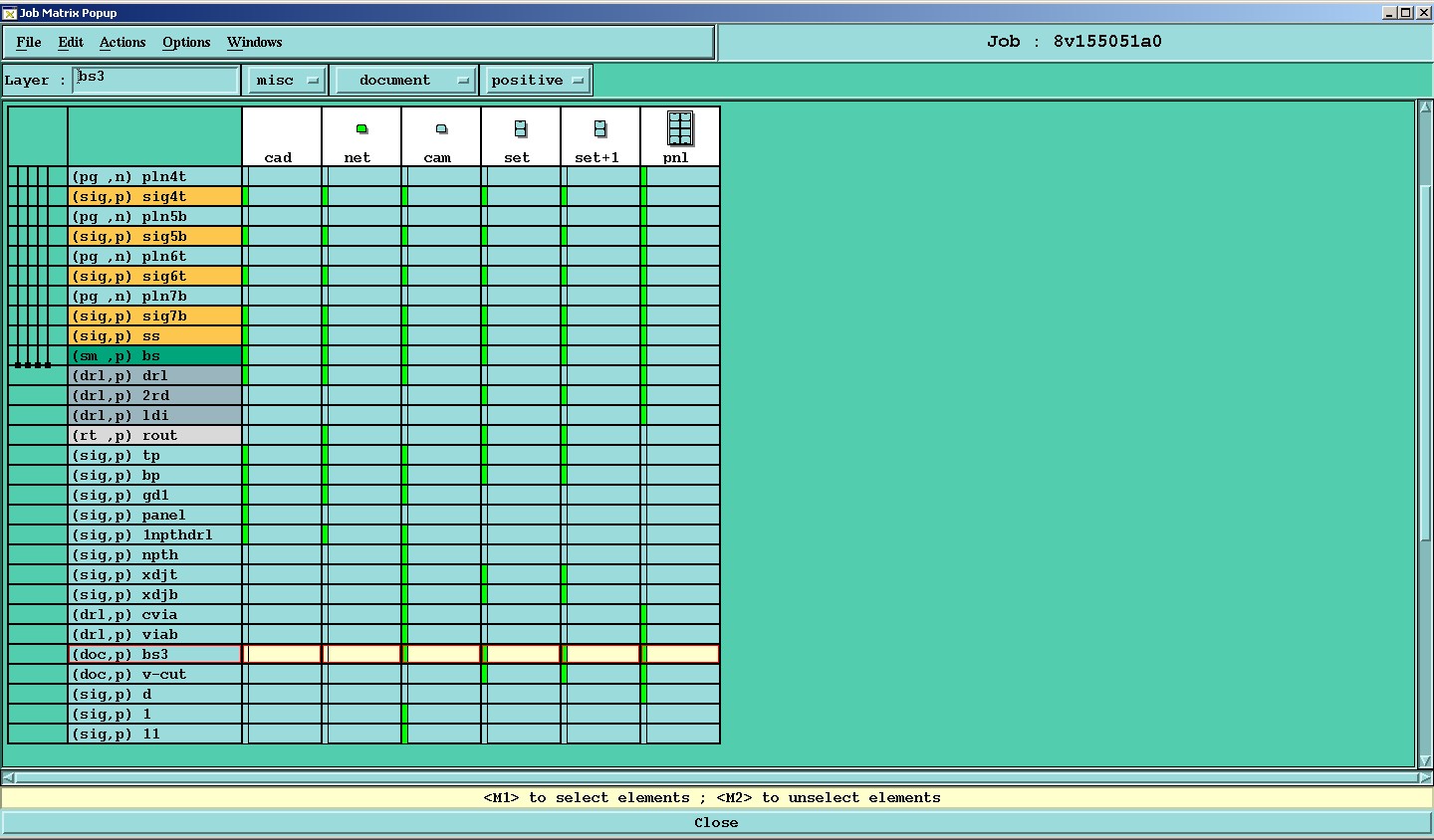Select the cad step column header
Viewport: 1434px width, 840px height.
(x=282, y=137)
